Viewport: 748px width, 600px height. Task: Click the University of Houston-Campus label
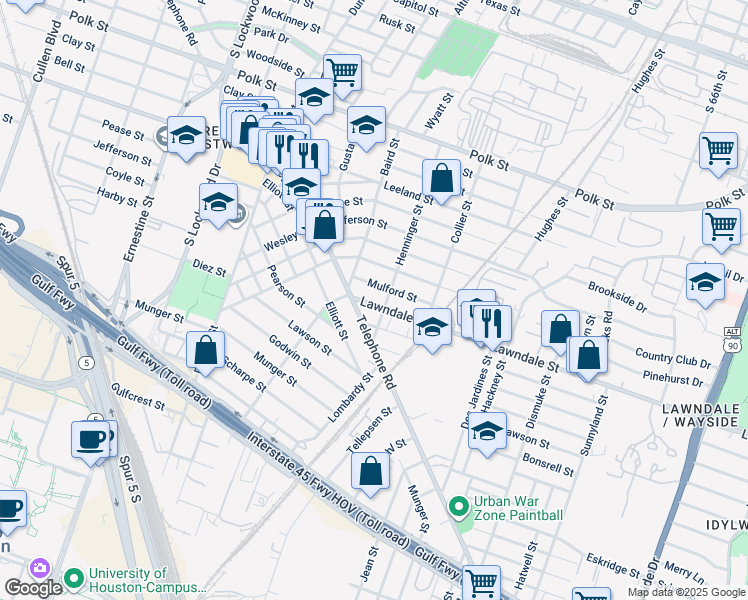(x=147, y=580)
